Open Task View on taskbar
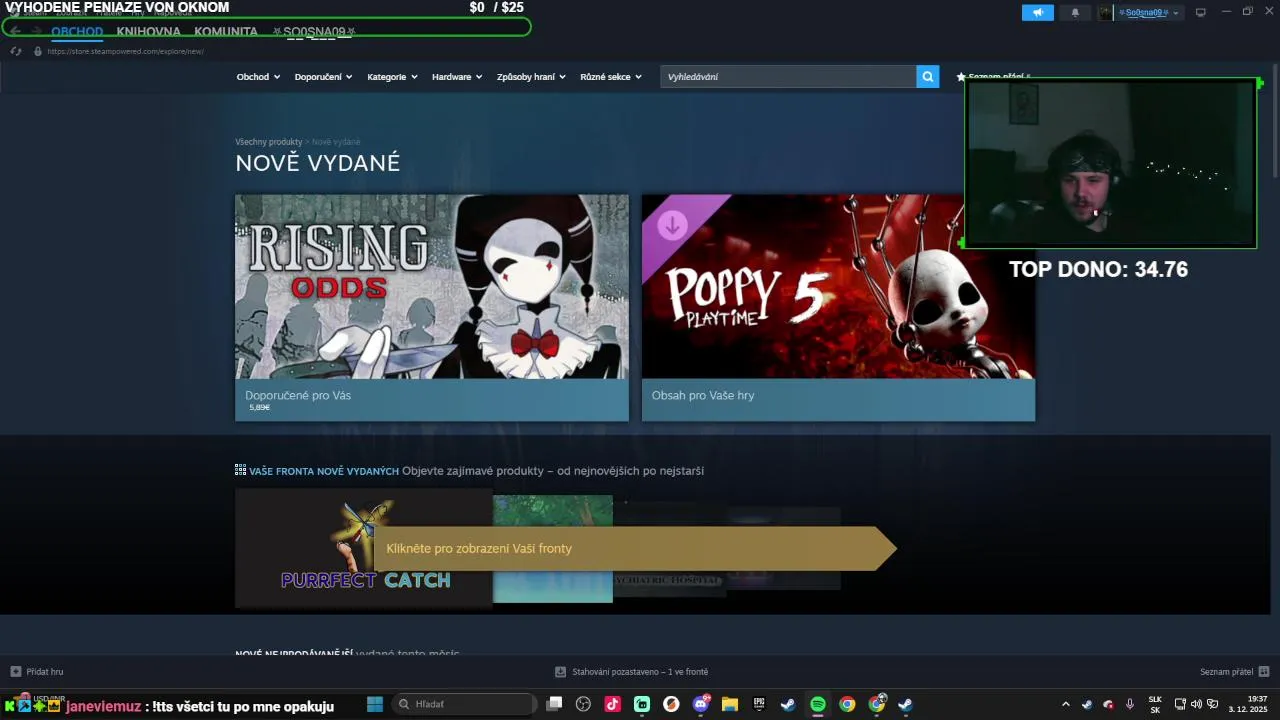This screenshot has width=1280, height=720. click(555, 704)
